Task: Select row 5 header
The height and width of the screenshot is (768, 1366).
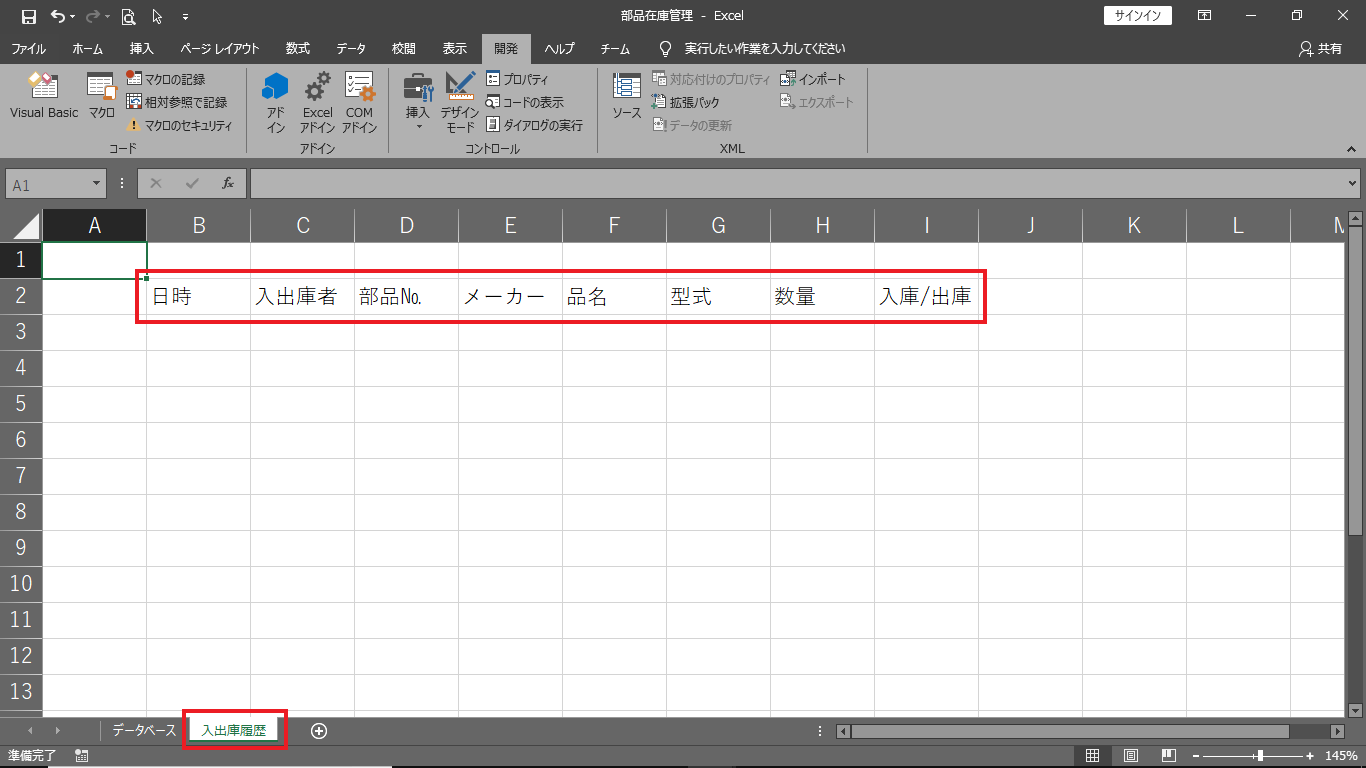Action: coord(21,404)
